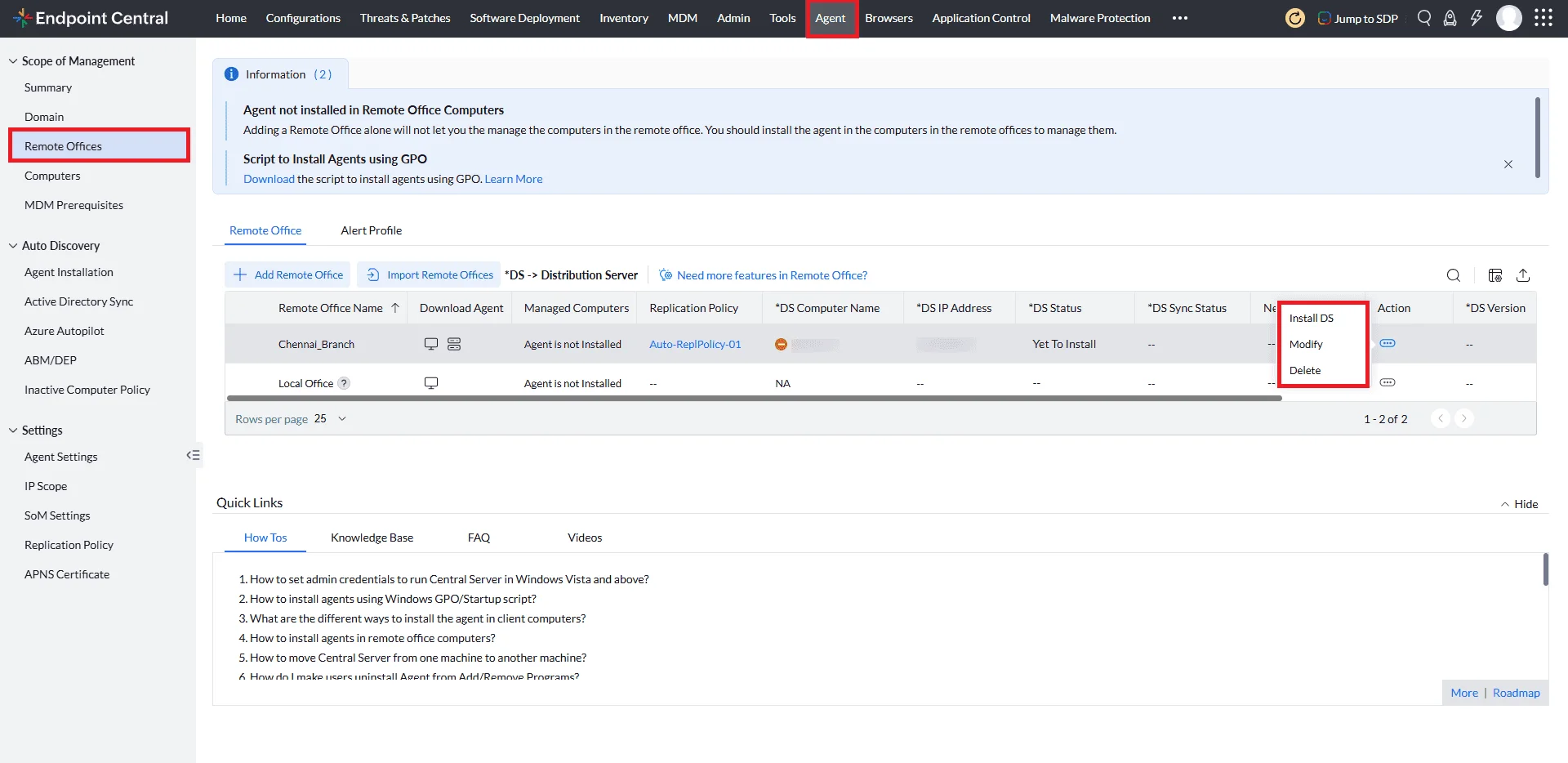The width and height of the screenshot is (1568, 763).
Task: Click the export table icon
Action: point(1523,275)
